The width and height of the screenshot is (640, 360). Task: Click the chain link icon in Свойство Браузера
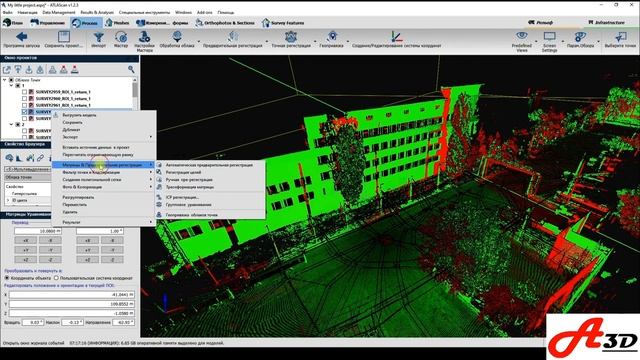(x=40, y=158)
